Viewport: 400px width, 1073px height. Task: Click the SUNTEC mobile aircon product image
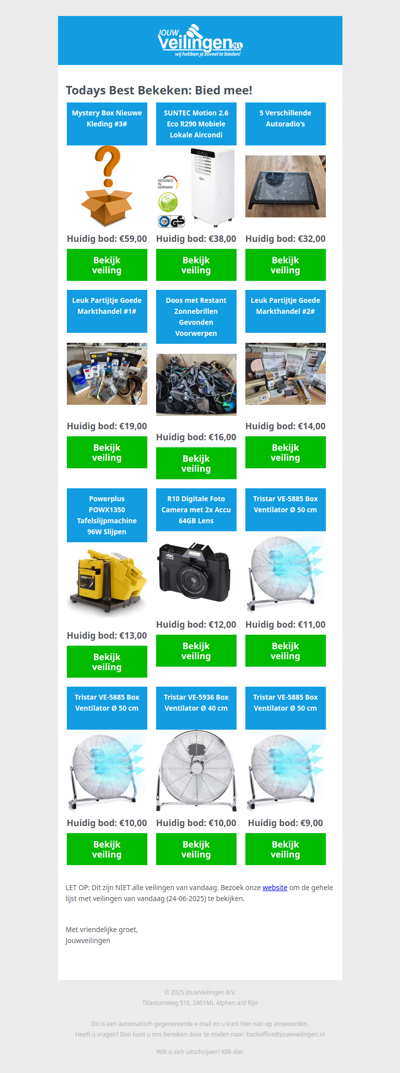(196, 187)
